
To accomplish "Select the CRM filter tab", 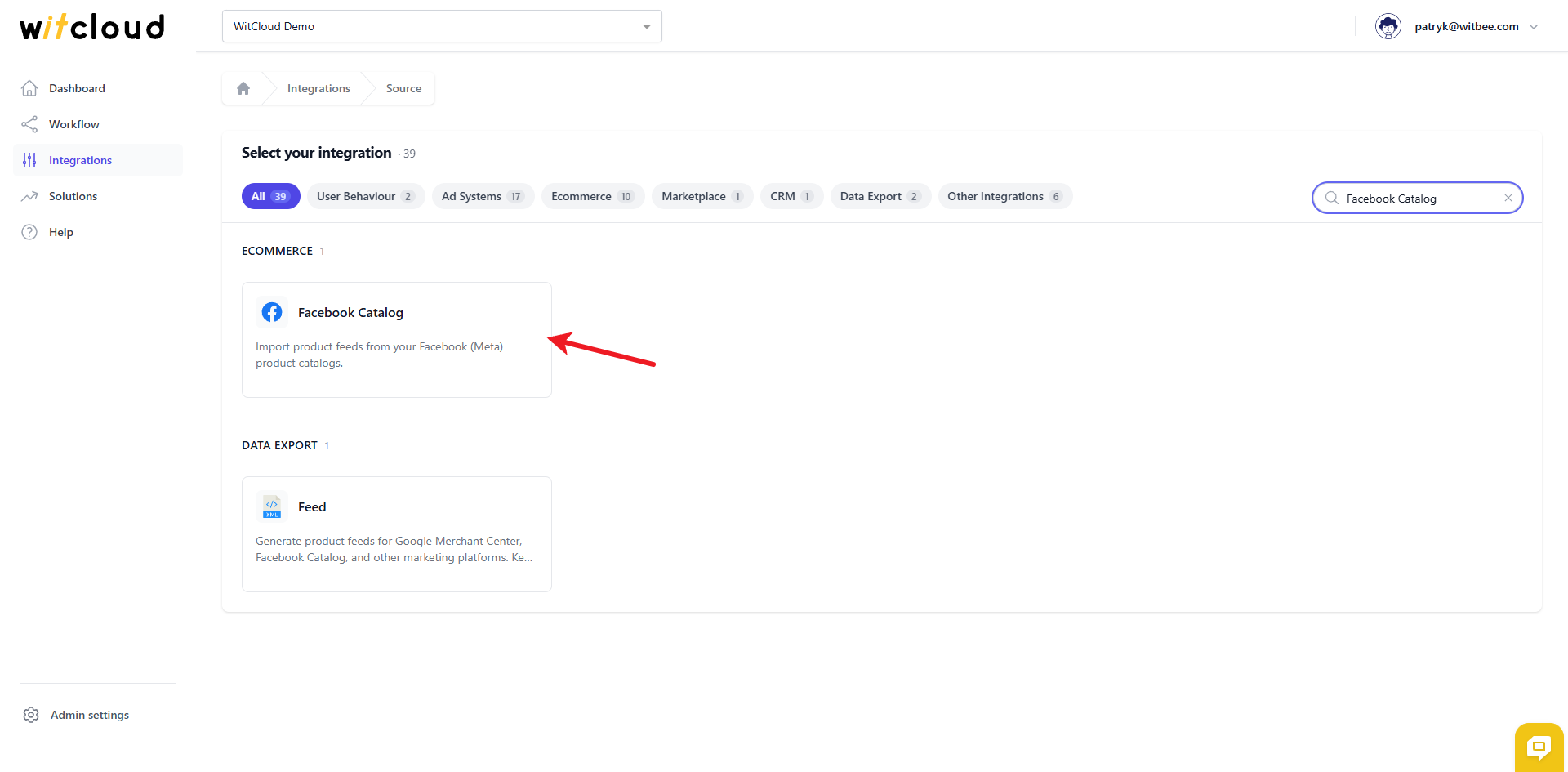I will tap(791, 196).
